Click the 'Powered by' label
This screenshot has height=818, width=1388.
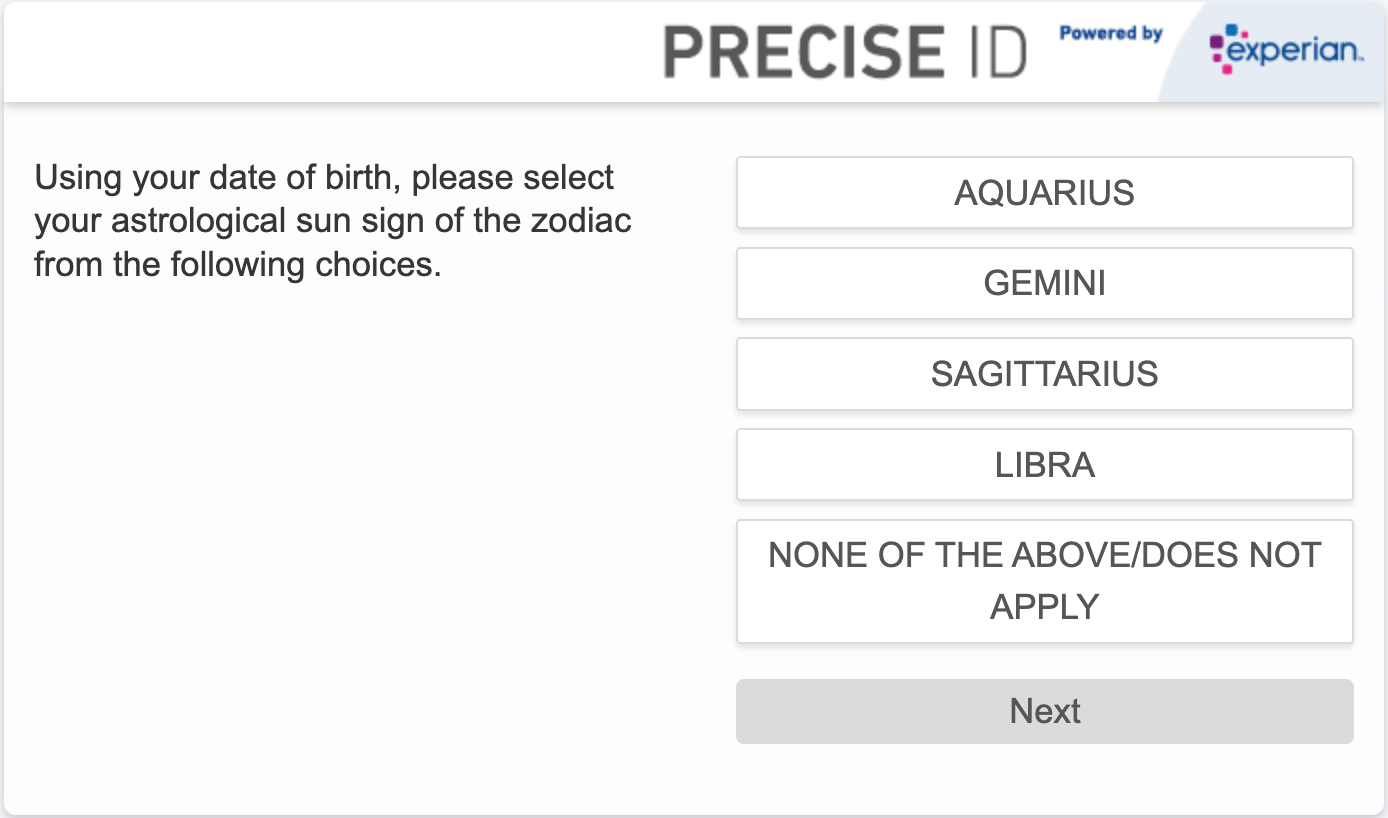1111,34
